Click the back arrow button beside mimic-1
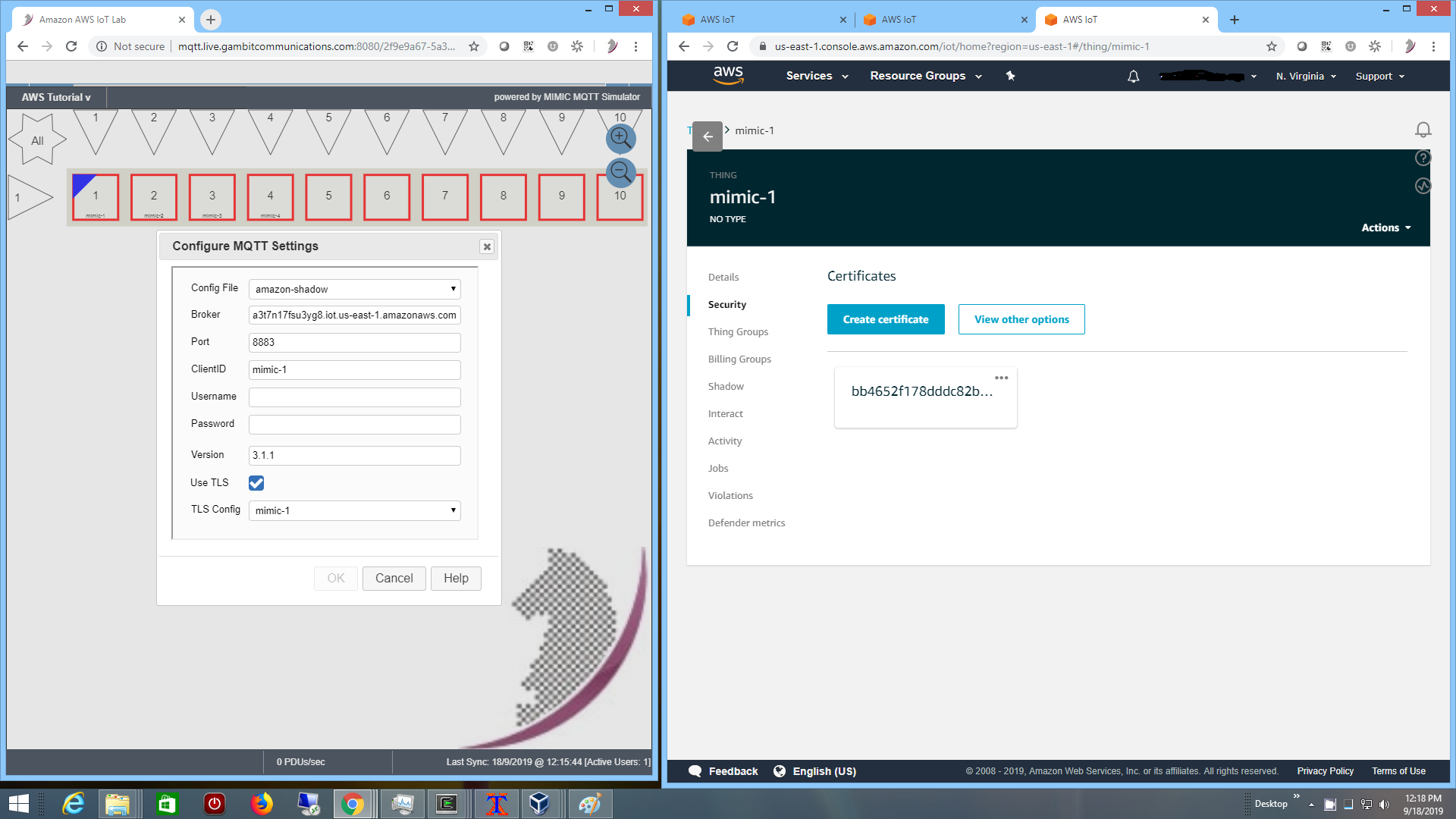The width and height of the screenshot is (1456, 819). (x=708, y=136)
